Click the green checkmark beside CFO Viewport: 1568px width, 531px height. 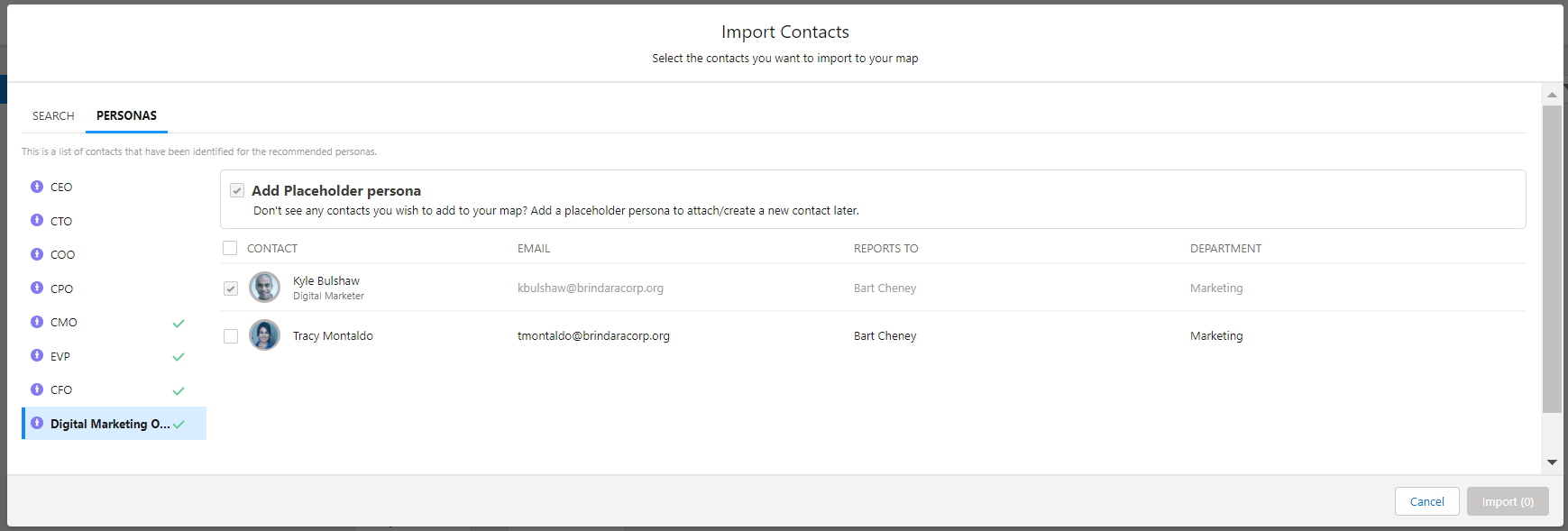[179, 390]
